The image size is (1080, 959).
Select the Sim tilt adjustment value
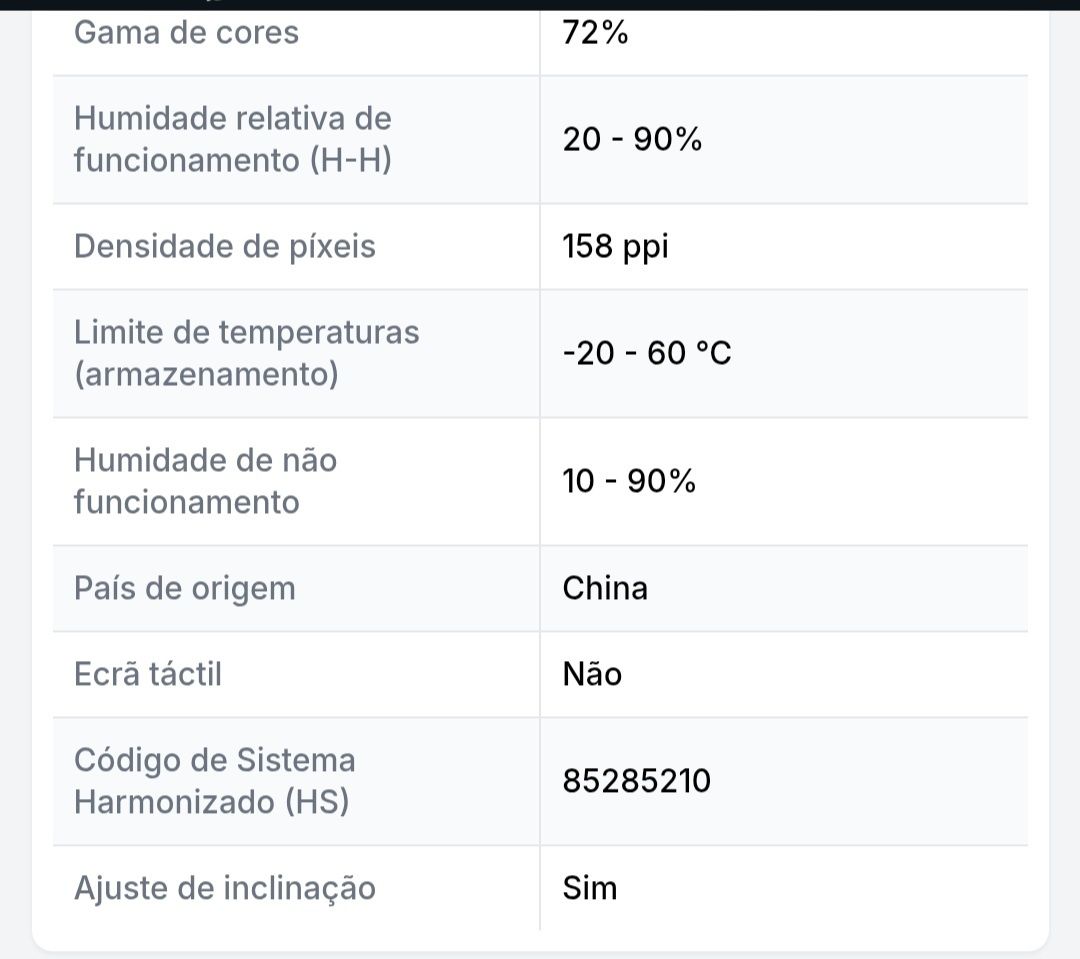pos(590,888)
